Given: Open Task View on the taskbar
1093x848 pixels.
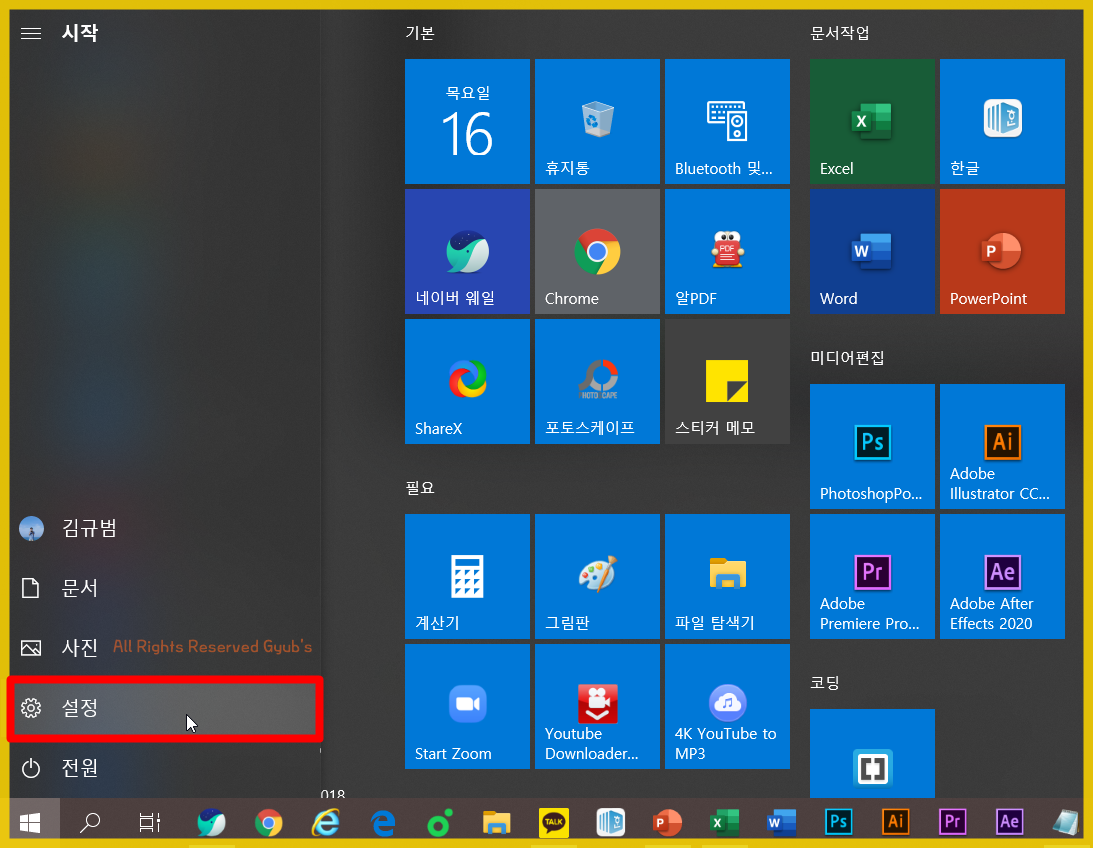Looking at the screenshot, I should [149, 823].
